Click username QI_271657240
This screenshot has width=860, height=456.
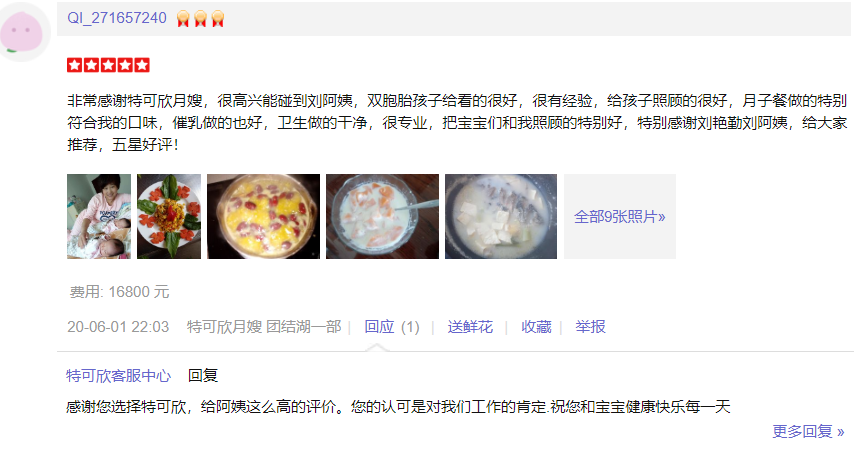click(x=117, y=18)
